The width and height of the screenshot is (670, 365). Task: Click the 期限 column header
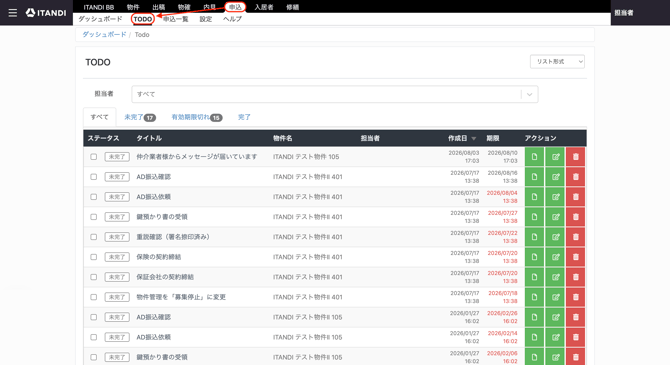(493, 138)
